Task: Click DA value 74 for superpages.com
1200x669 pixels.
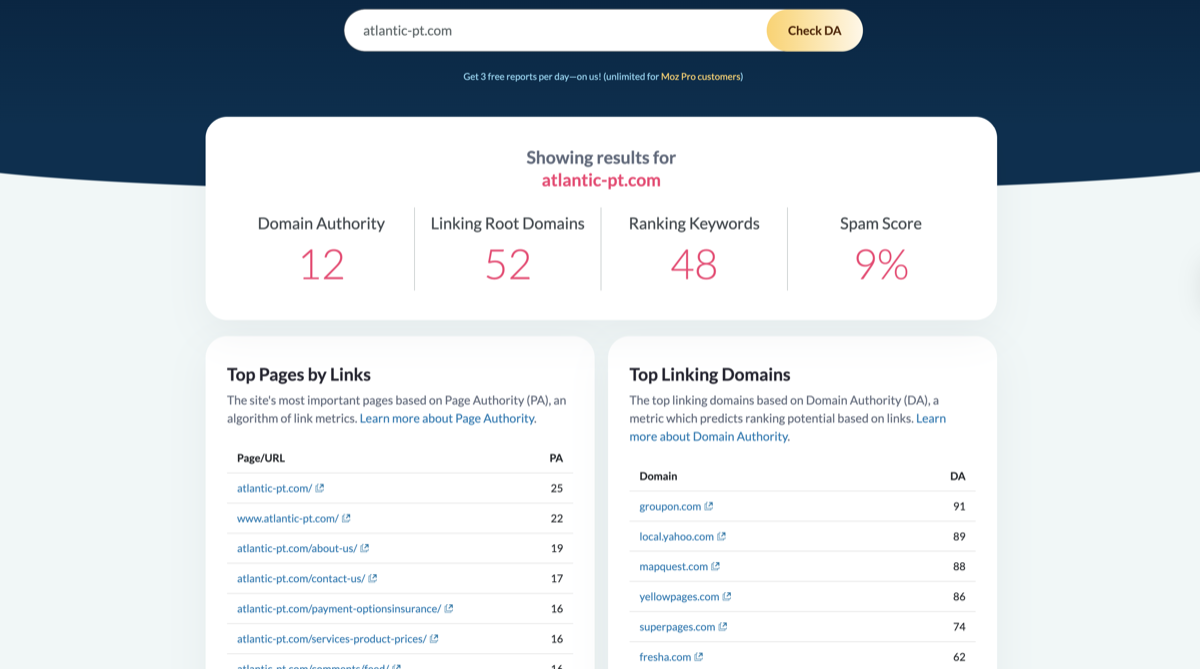Action: point(959,626)
